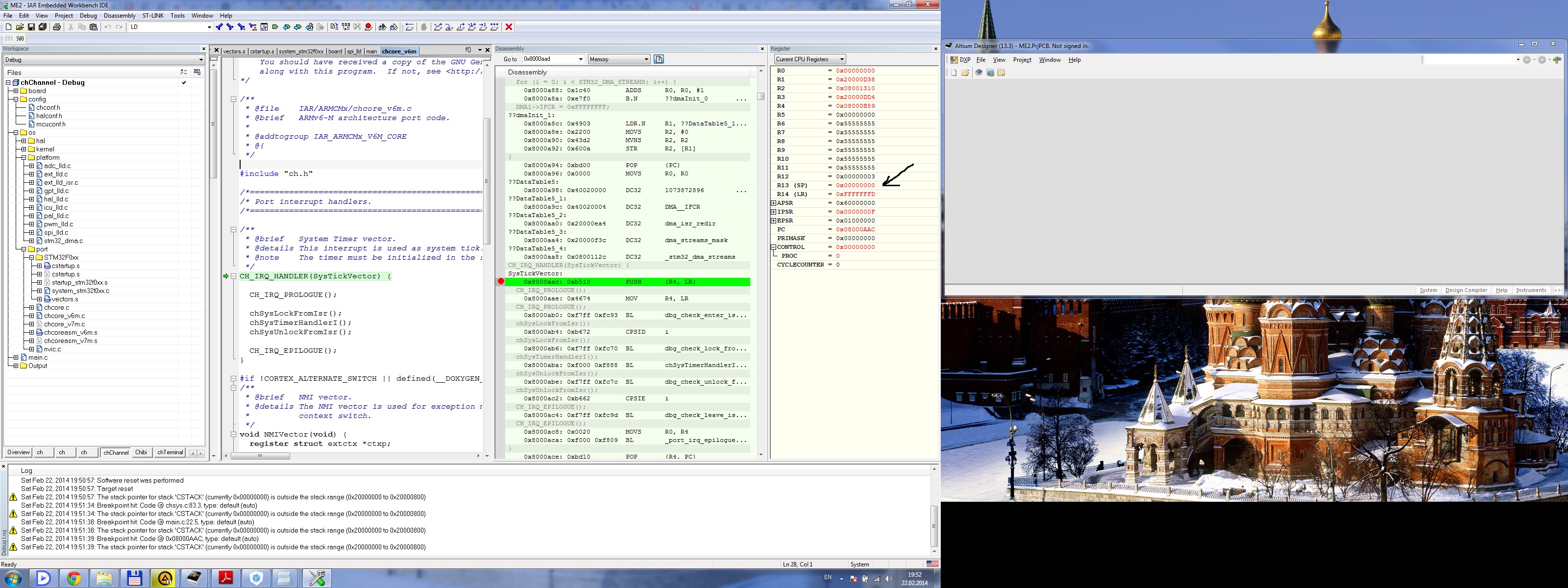
Task: Open the Project menu in Altium Designer
Action: (1022, 60)
